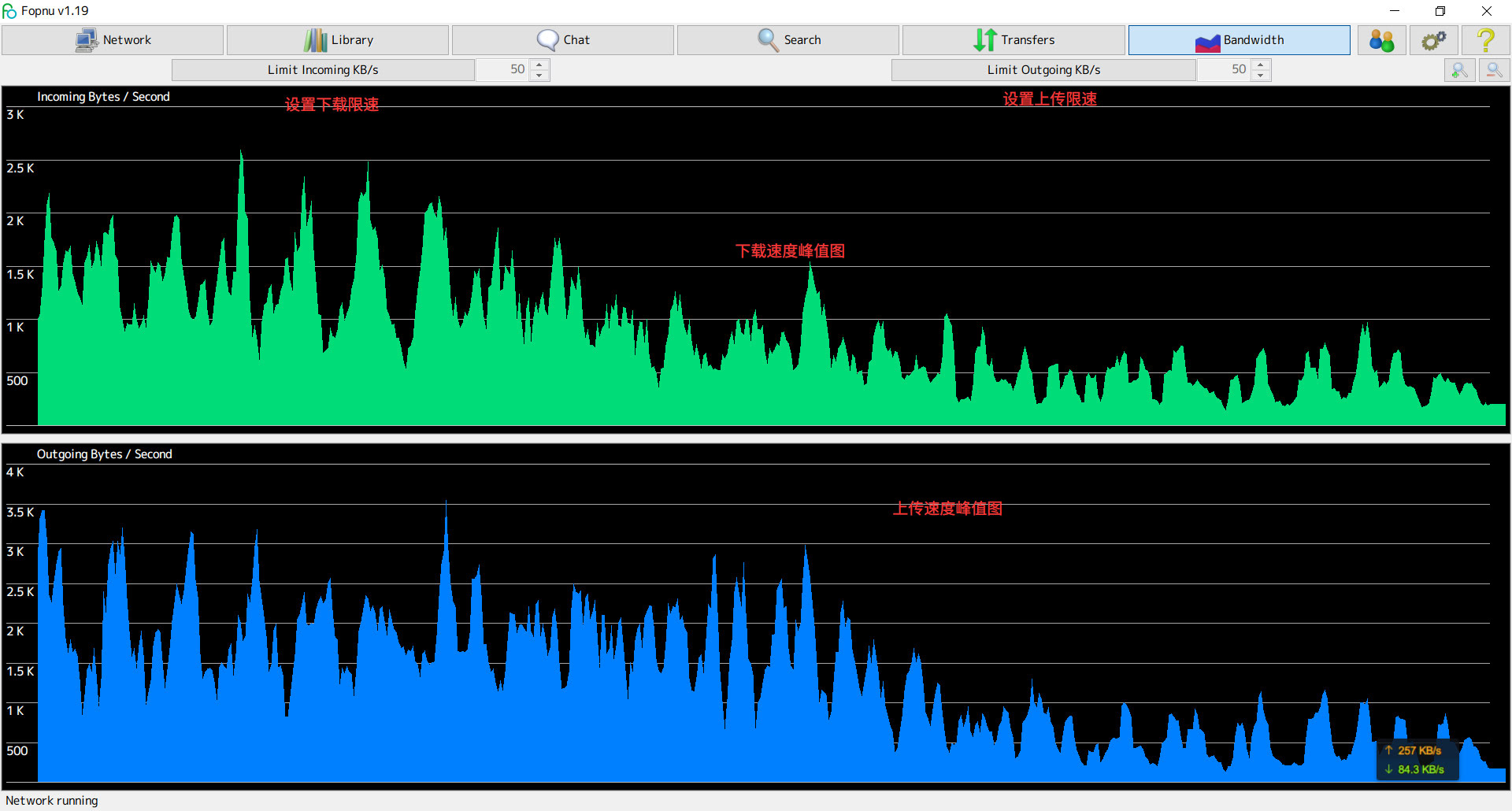The image size is (1512, 811).
Task: Click the incoming limit value field
Action: 503,70
